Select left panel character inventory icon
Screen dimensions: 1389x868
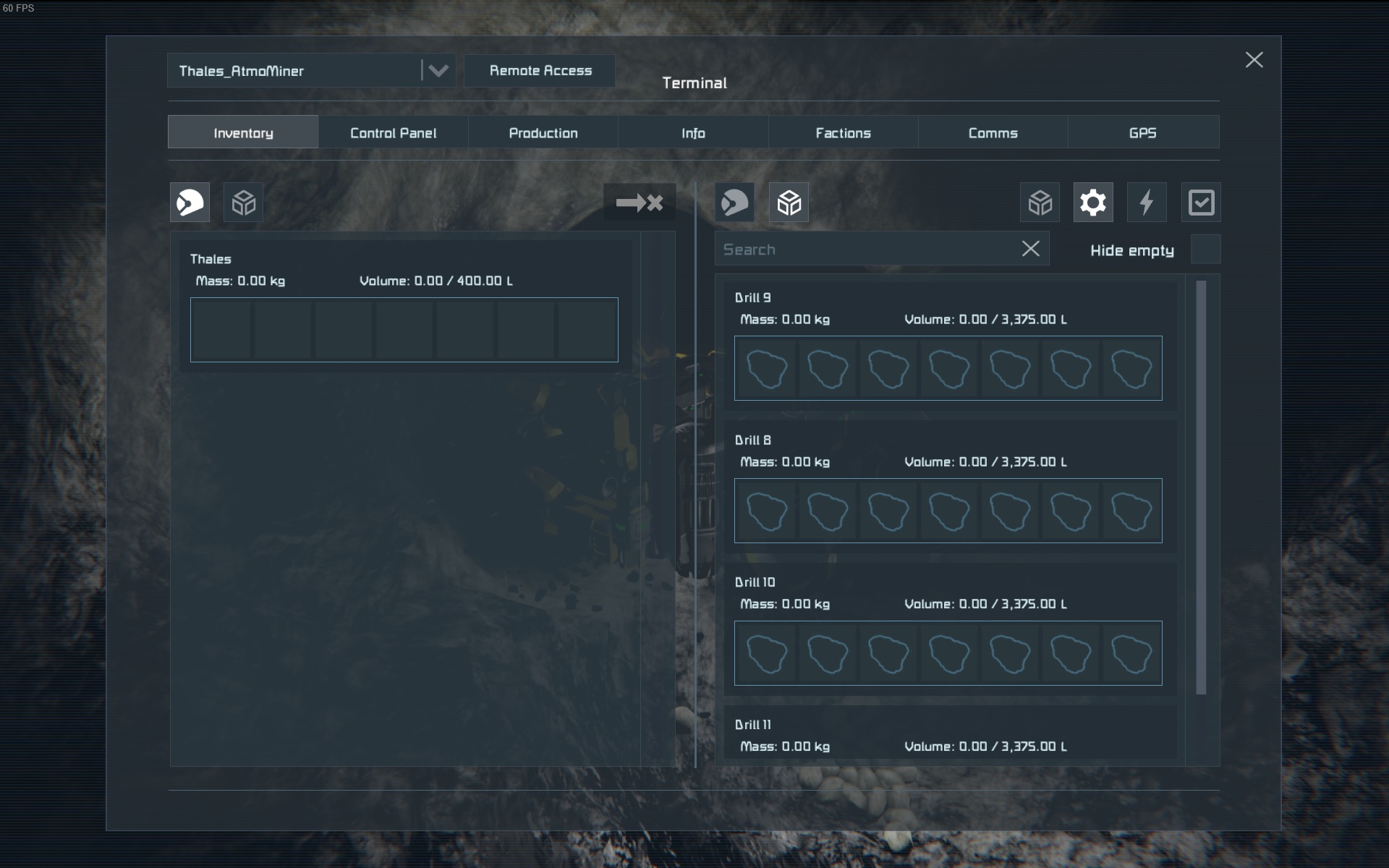click(190, 203)
